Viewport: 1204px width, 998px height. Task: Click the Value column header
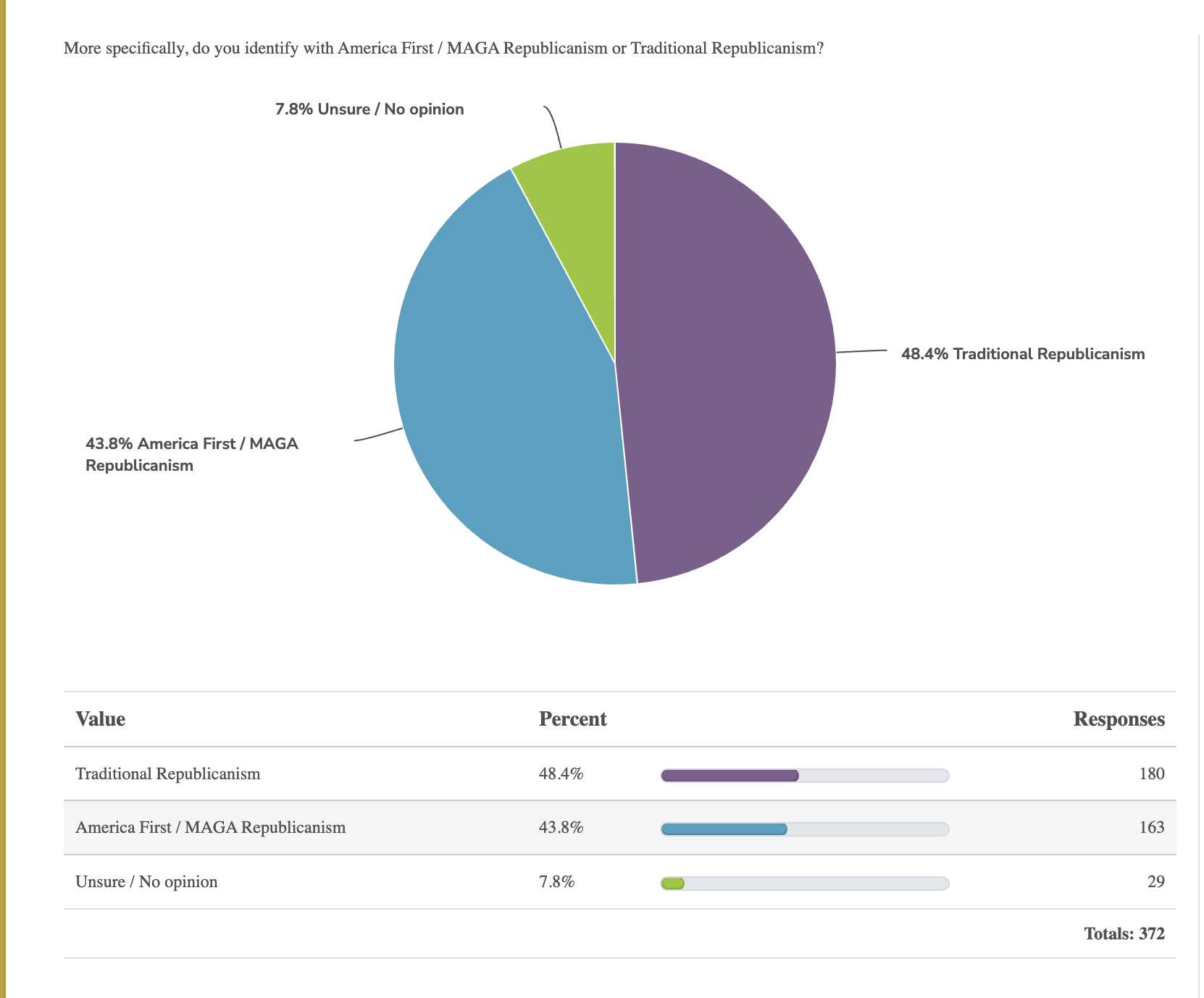pos(101,719)
